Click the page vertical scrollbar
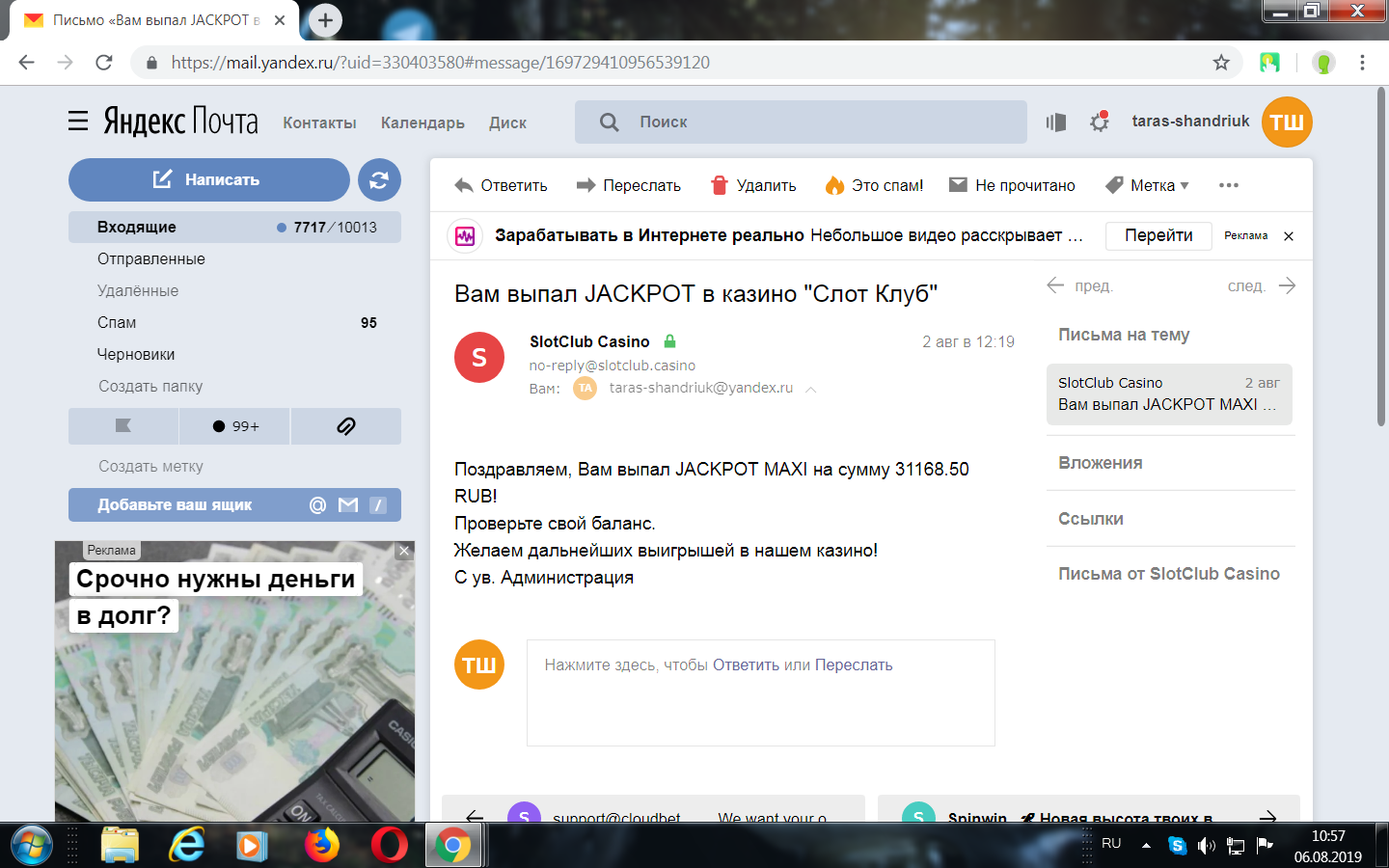The height and width of the screenshot is (868, 1389). pos(1381,256)
